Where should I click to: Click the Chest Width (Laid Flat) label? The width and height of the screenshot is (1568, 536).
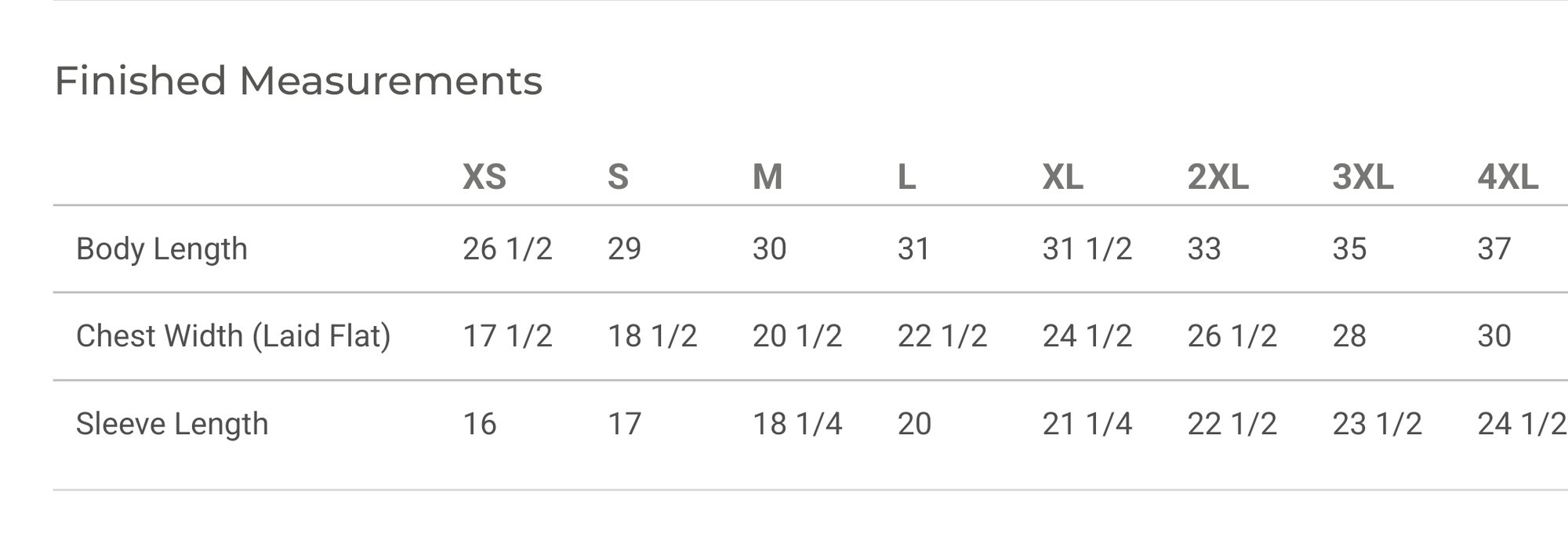point(234,336)
